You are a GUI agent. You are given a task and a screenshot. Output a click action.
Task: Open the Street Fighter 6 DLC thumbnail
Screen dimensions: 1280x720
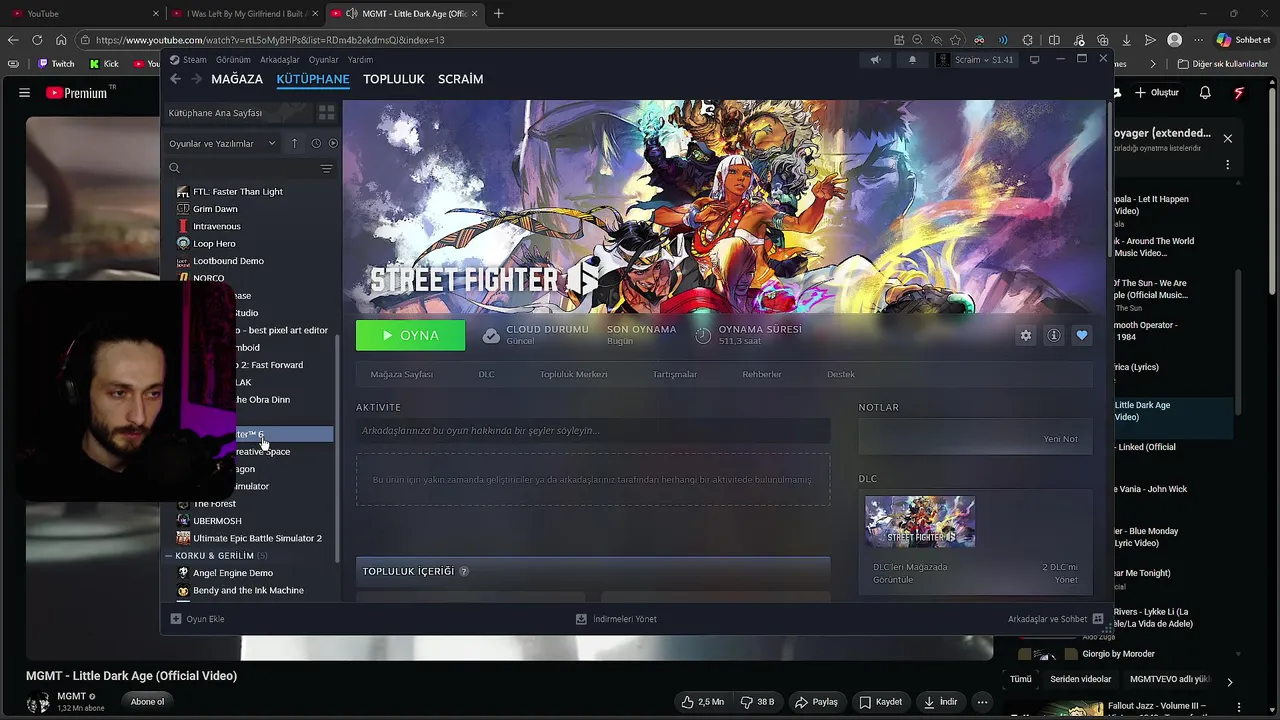(x=920, y=522)
